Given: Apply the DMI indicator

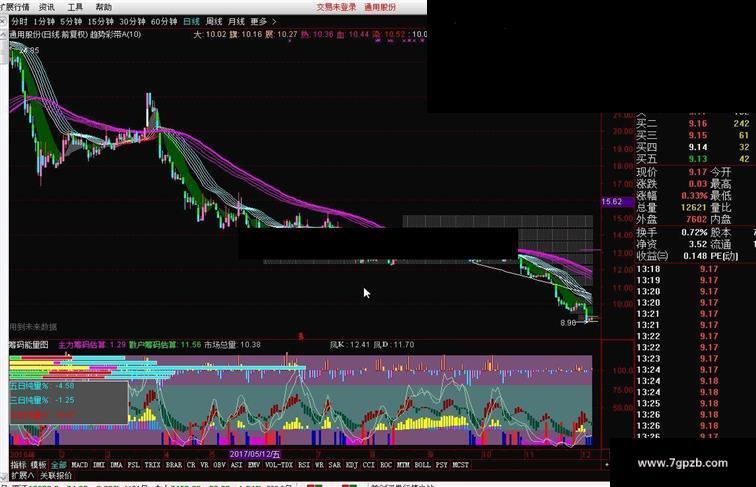Looking at the screenshot, I should [x=99, y=465].
